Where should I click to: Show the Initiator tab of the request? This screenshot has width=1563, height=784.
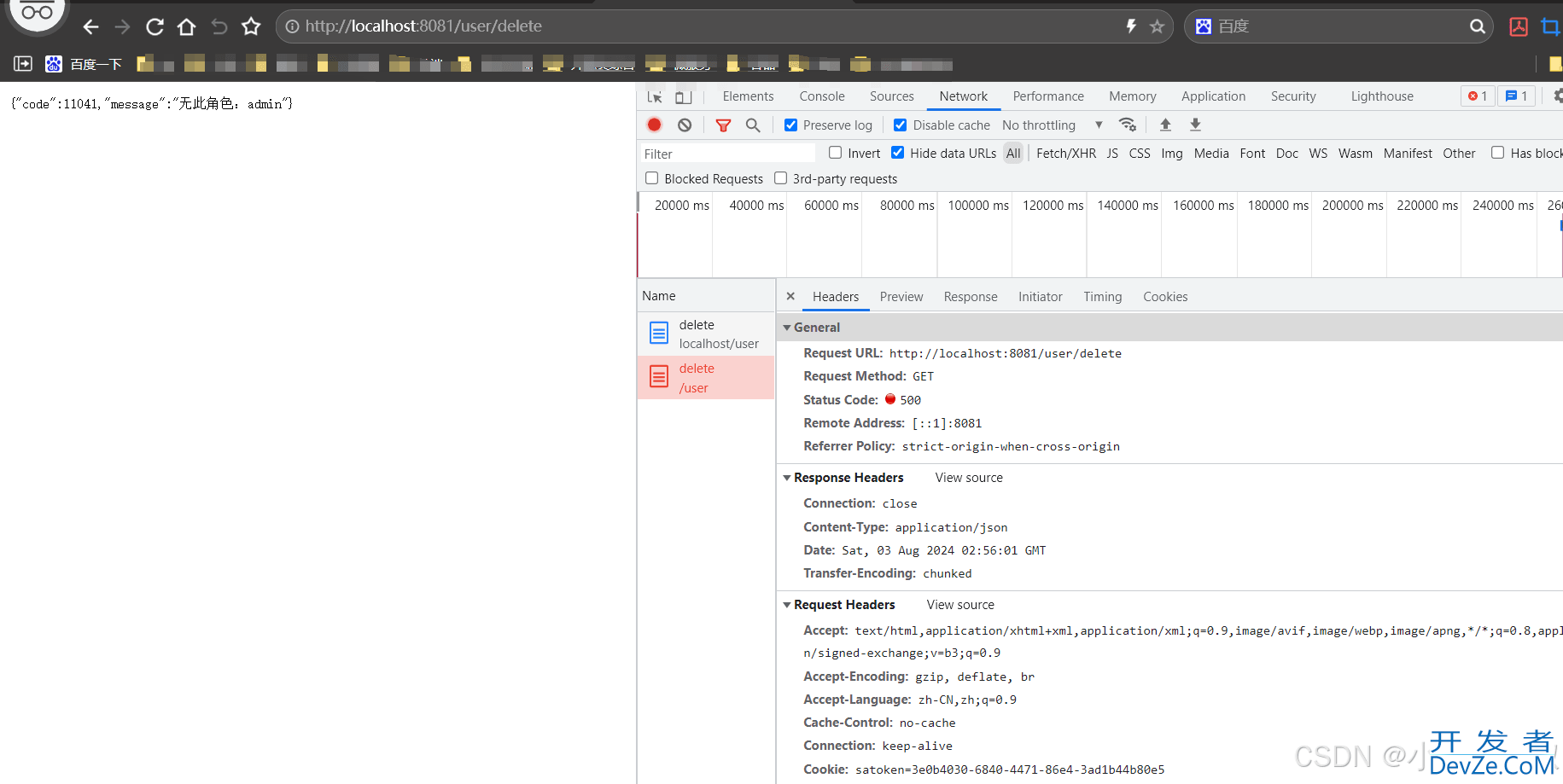pyautogui.click(x=1041, y=297)
